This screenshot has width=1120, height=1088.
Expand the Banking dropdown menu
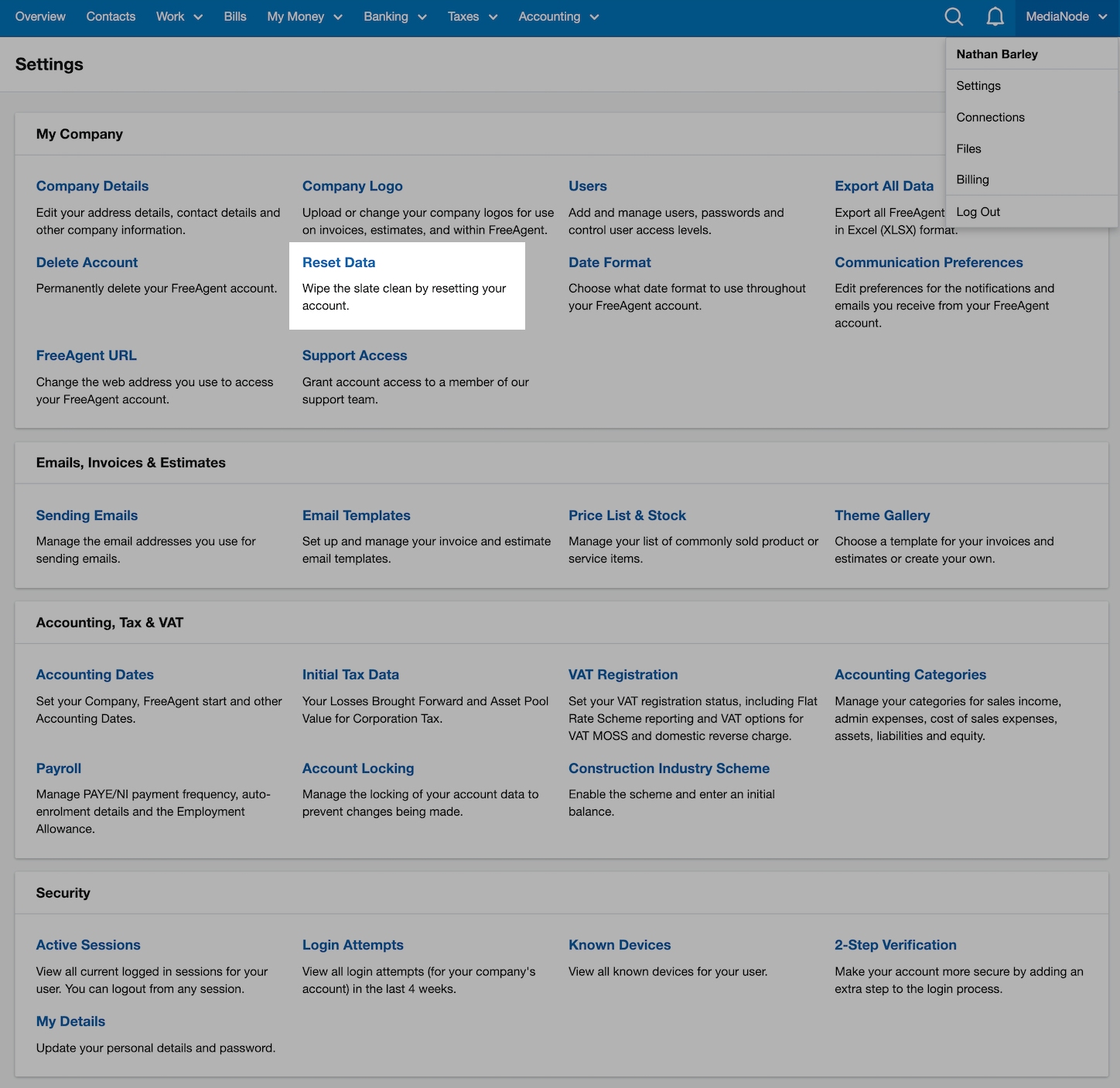coord(395,17)
